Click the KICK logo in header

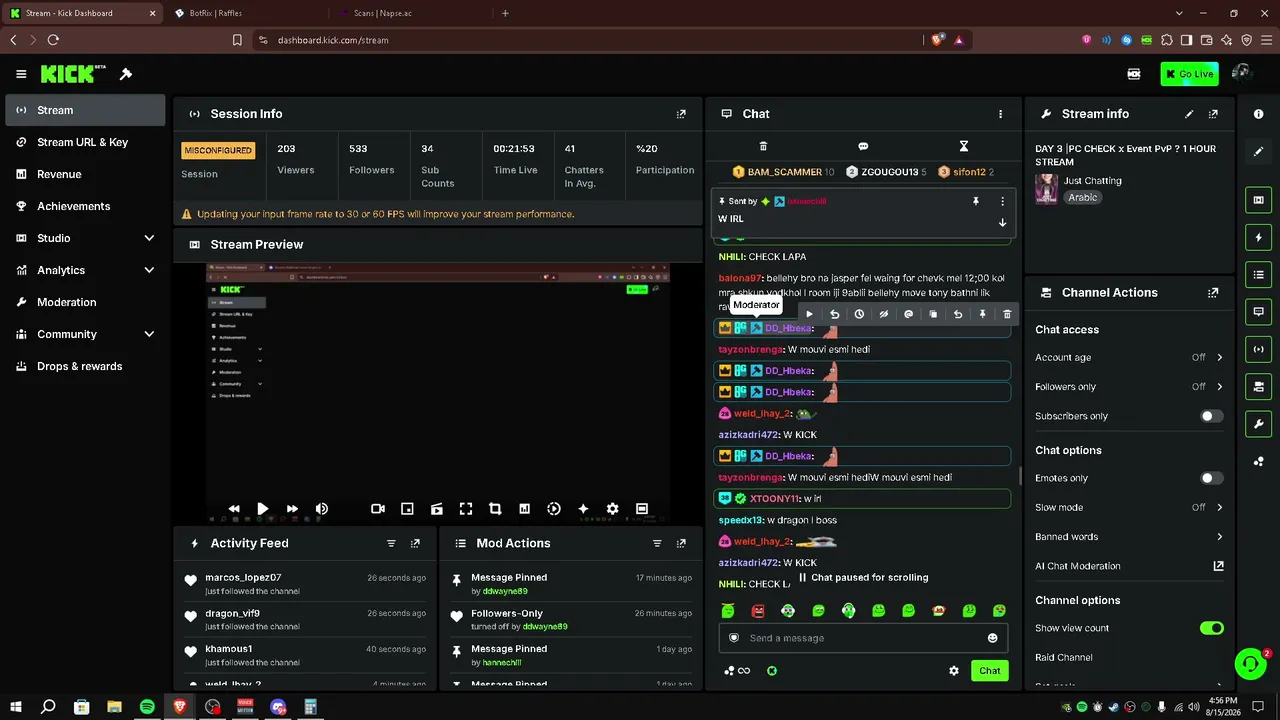tap(73, 74)
